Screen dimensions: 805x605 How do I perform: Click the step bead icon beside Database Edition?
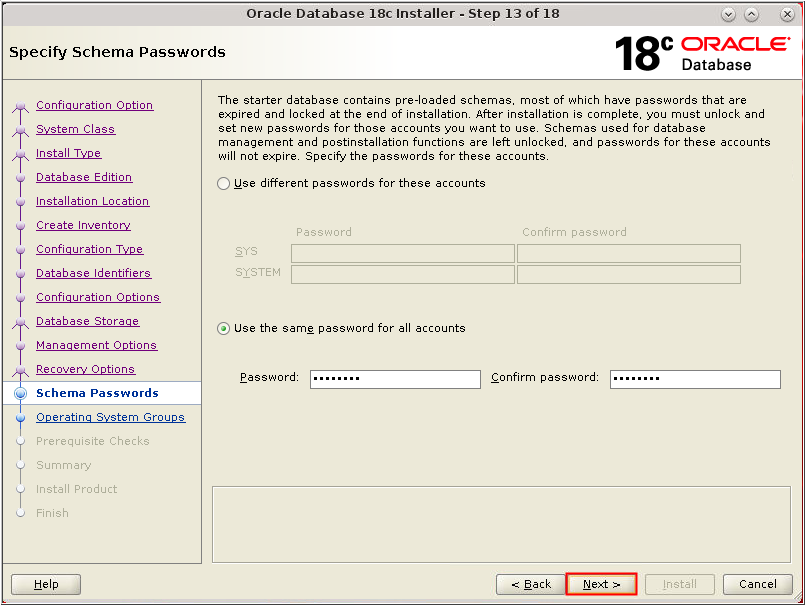(x=21, y=177)
